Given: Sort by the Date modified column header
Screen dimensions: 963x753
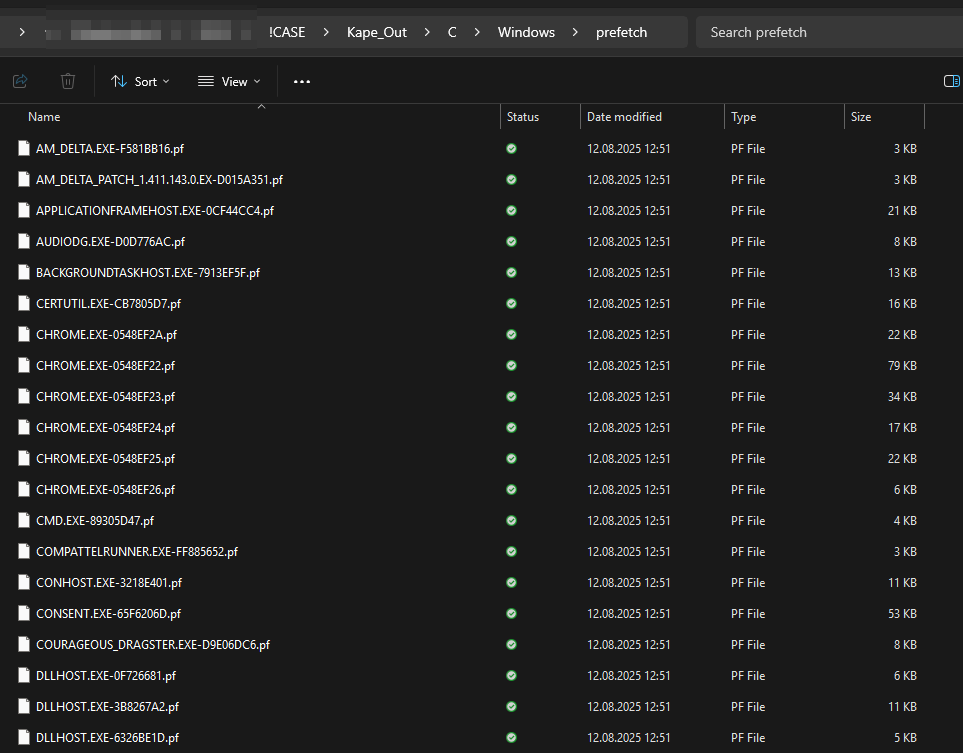Looking at the screenshot, I should (x=624, y=117).
